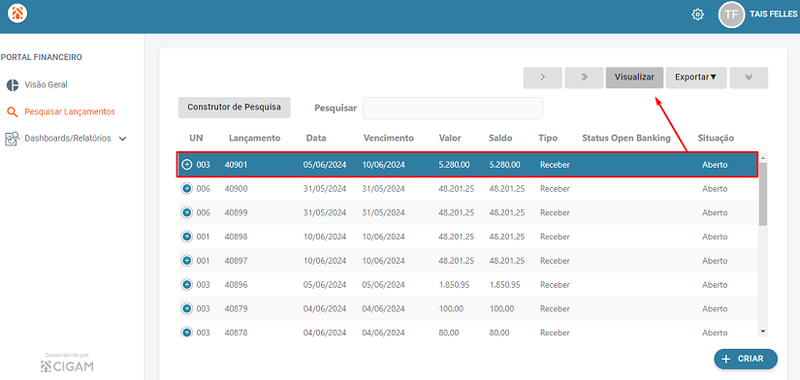Click vencimento 10/06/2024 in row 40901
The image size is (800, 380).
pos(383,165)
